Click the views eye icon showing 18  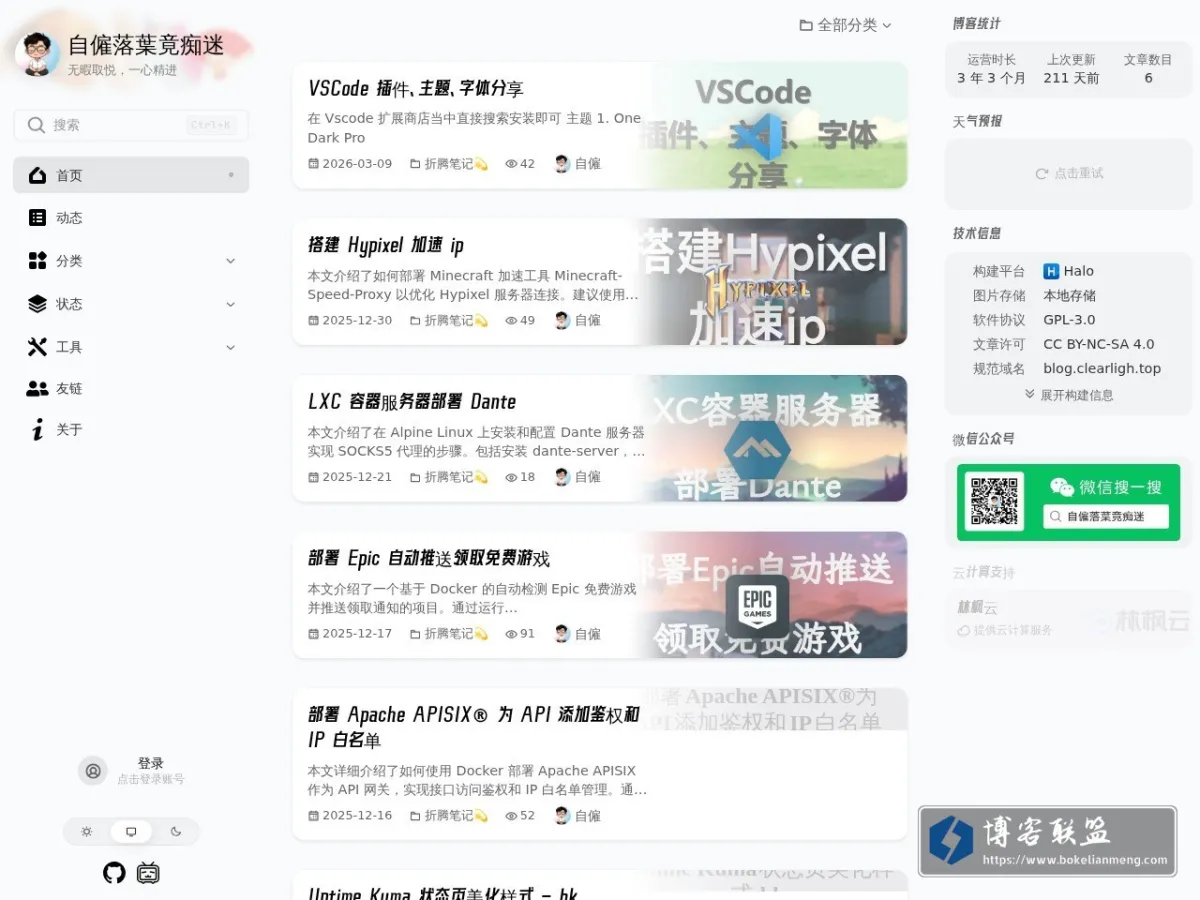click(511, 477)
